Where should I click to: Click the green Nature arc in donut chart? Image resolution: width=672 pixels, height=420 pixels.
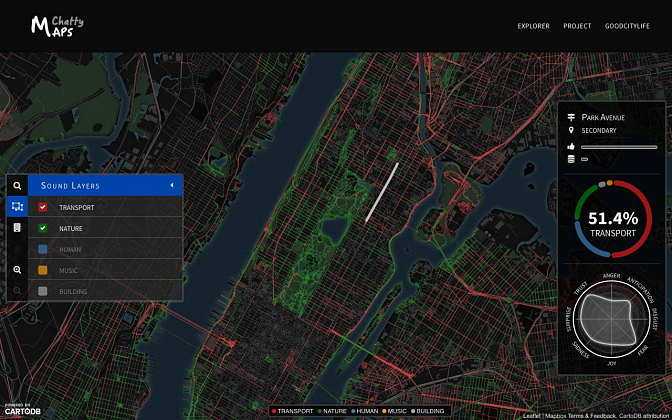click(x=582, y=199)
